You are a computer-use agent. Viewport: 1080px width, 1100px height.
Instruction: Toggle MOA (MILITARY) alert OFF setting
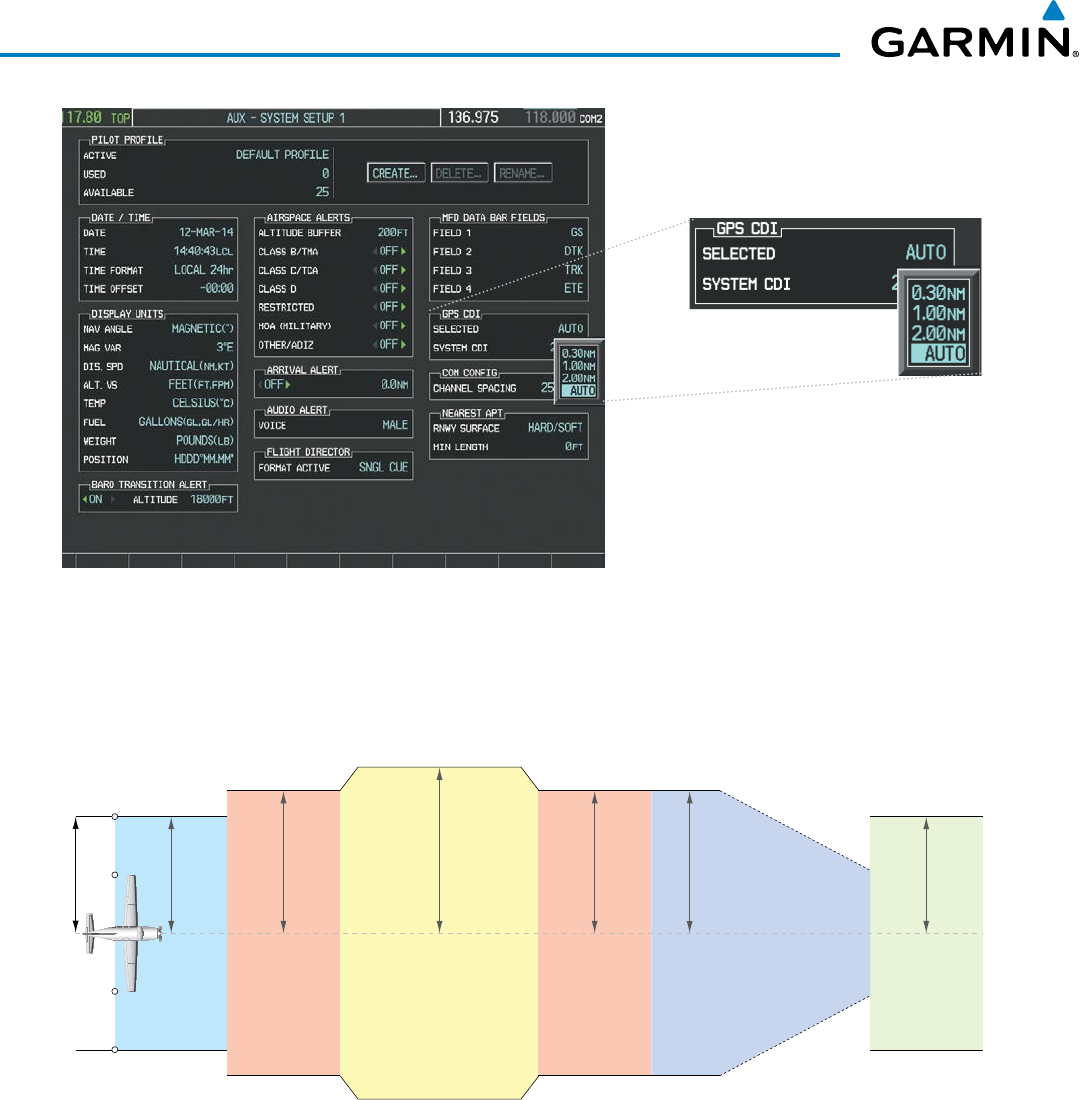pyautogui.click(x=389, y=326)
